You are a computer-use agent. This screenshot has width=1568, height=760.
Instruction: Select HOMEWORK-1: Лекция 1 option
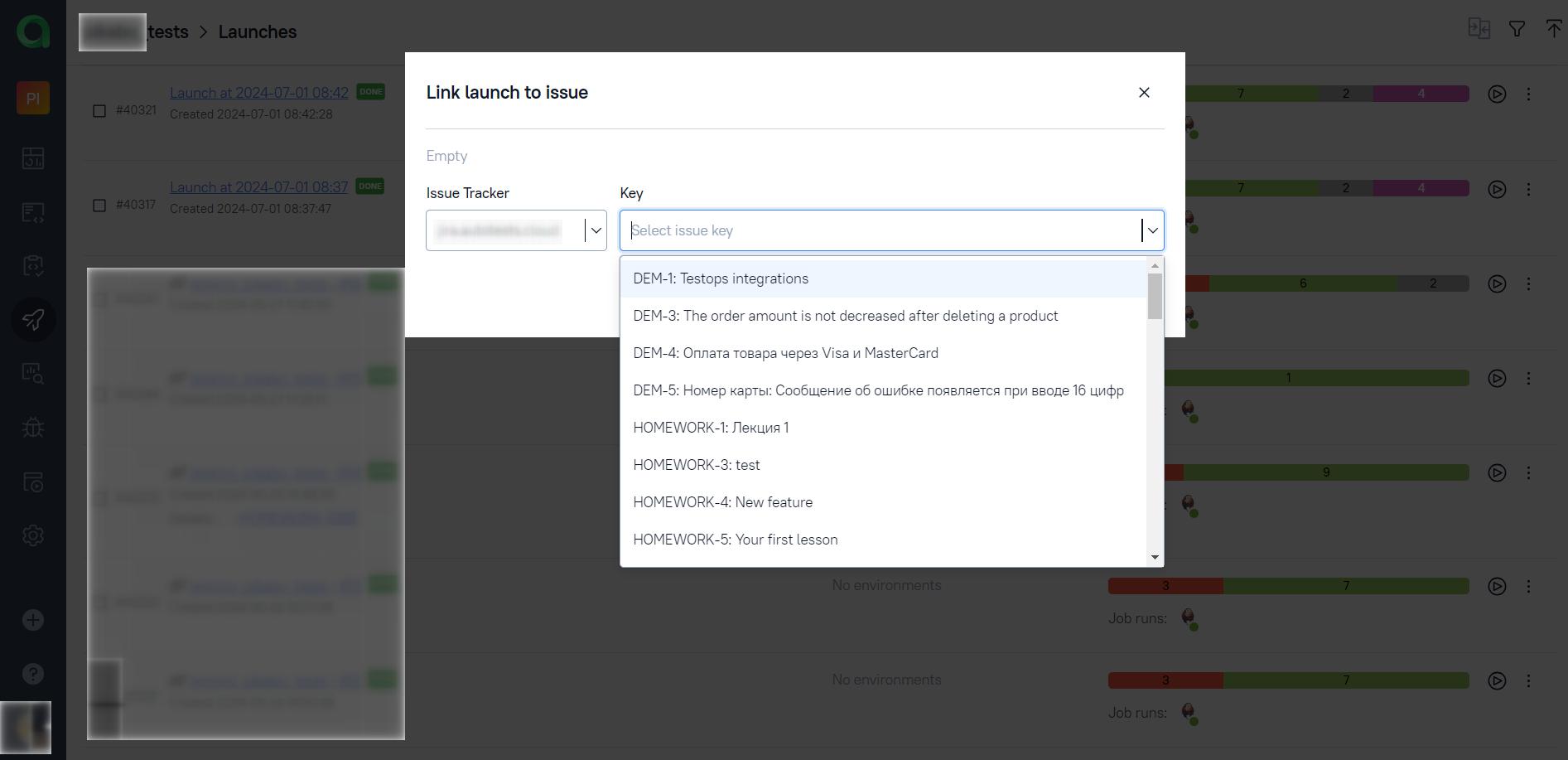(x=884, y=428)
